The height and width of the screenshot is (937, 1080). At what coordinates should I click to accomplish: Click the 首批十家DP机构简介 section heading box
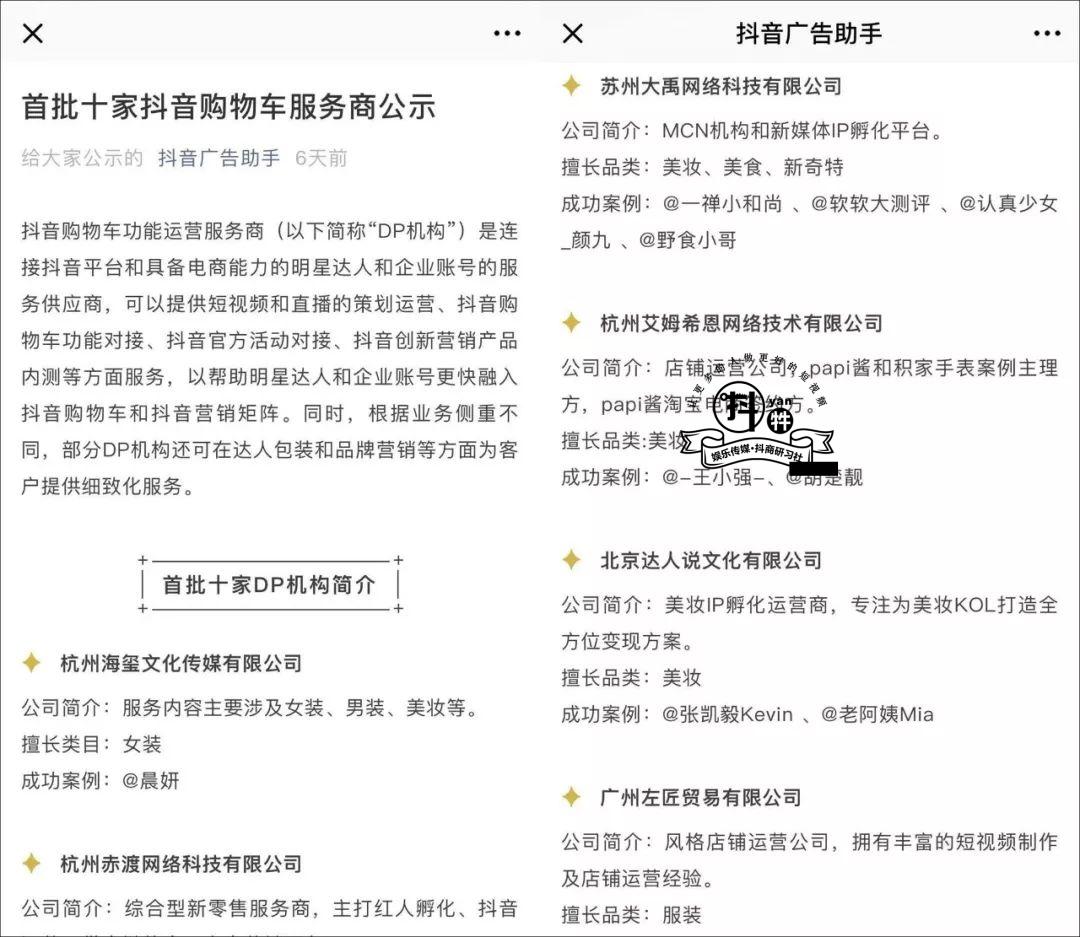[270, 585]
